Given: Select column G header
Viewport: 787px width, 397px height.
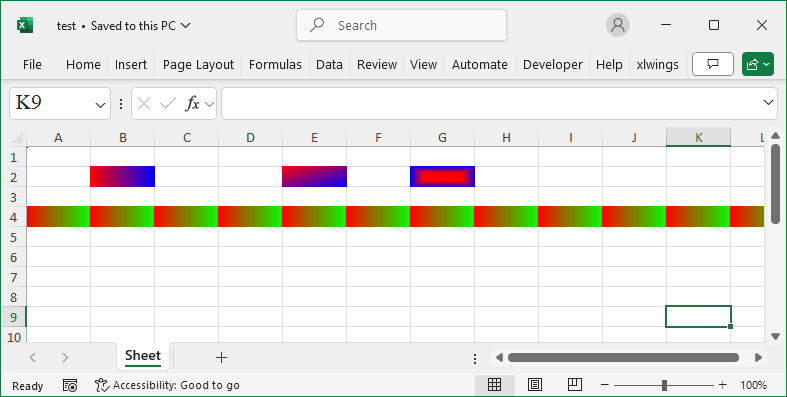Looking at the screenshot, I should [442, 138].
